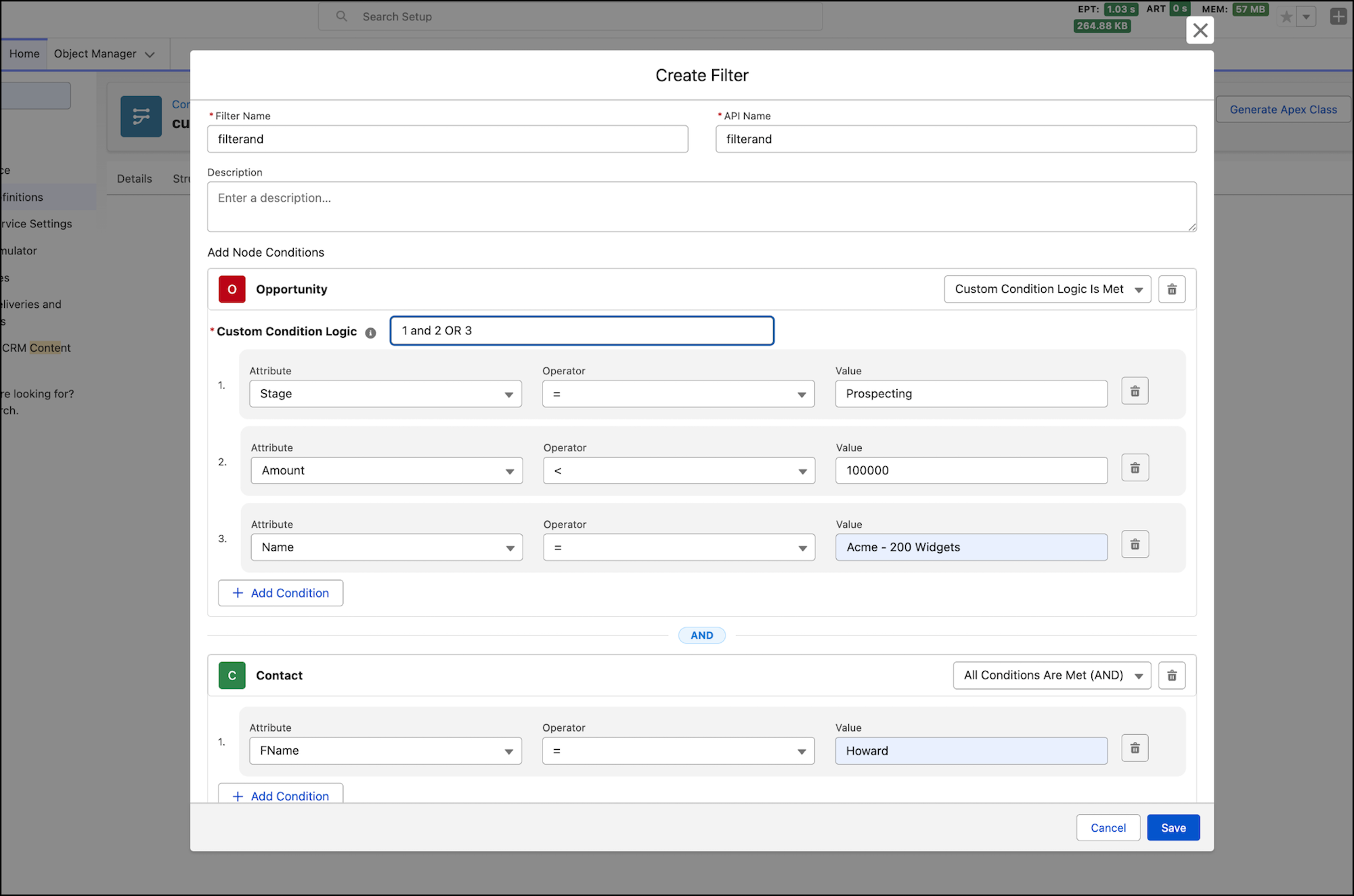Image resolution: width=1354 pixels, height=896 pixels.
Task: Click the green Contact object icon
Action: 232,675
